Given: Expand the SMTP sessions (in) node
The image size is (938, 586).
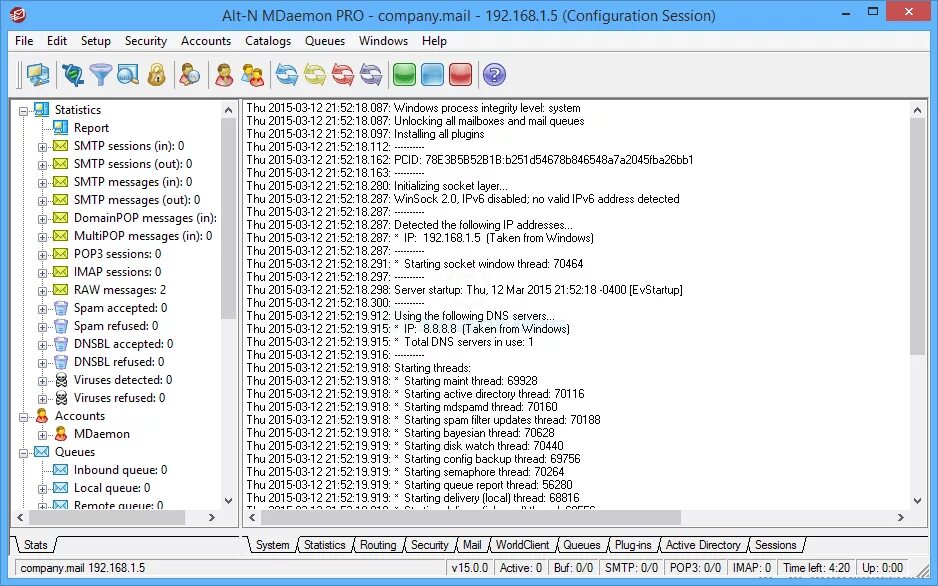Looking at the screenshot, I should point(42,147).
